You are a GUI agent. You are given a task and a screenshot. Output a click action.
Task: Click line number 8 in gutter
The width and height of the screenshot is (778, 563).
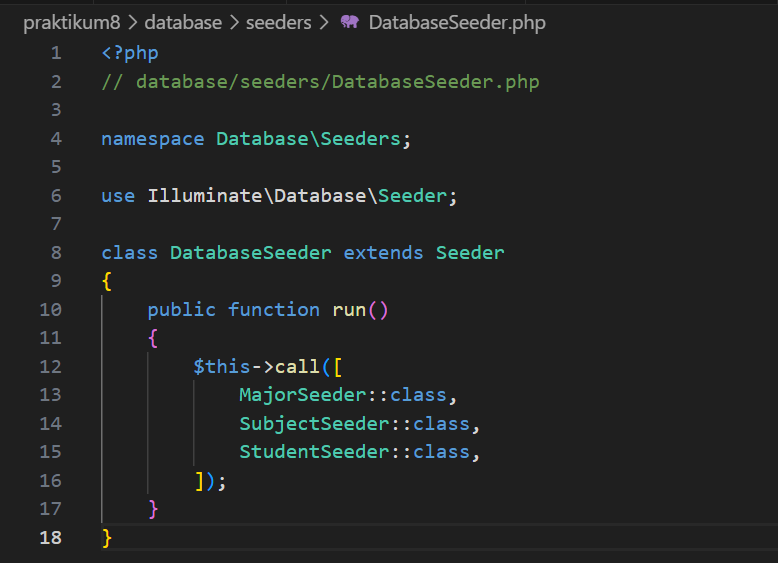point(56,253)
